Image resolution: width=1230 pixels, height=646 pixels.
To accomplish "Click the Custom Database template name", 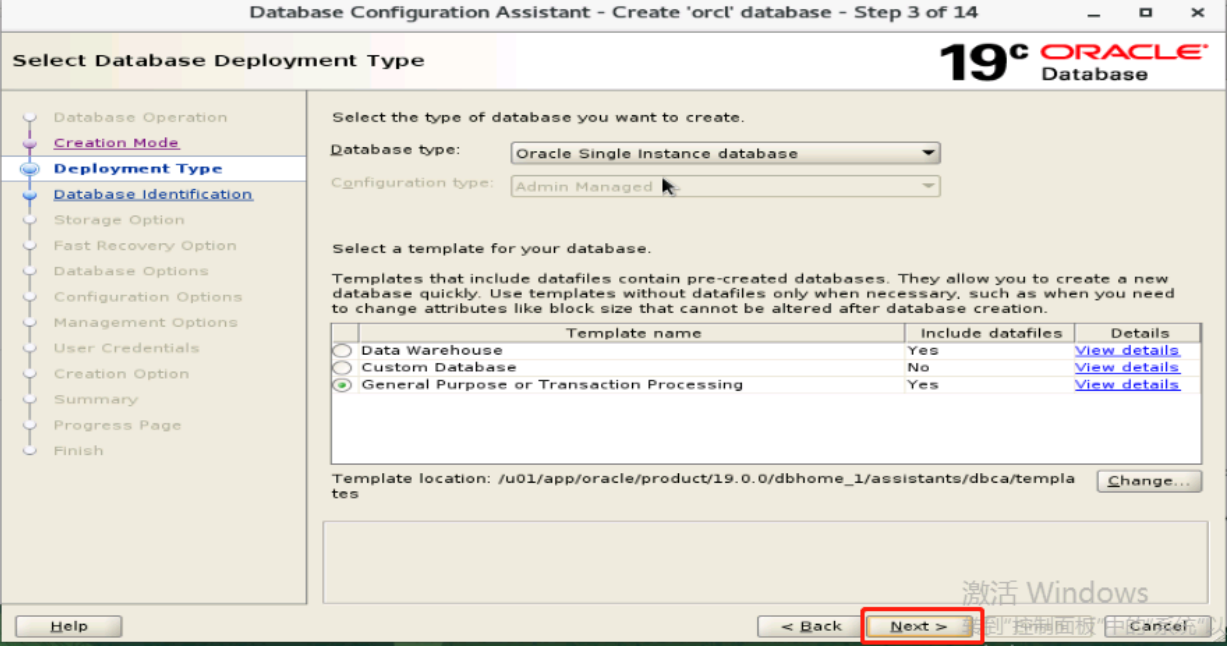I will pos(439,368).
